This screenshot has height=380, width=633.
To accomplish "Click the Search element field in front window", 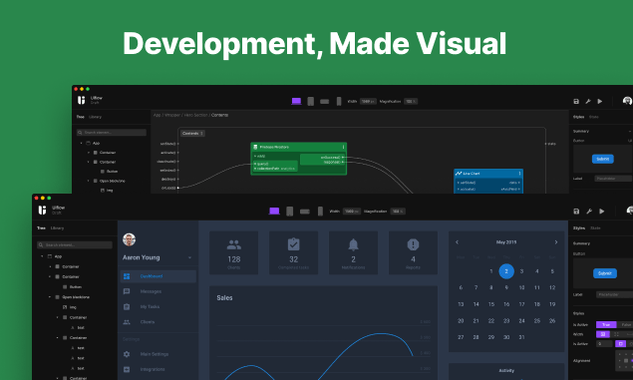I will click(x=75, y=245).
